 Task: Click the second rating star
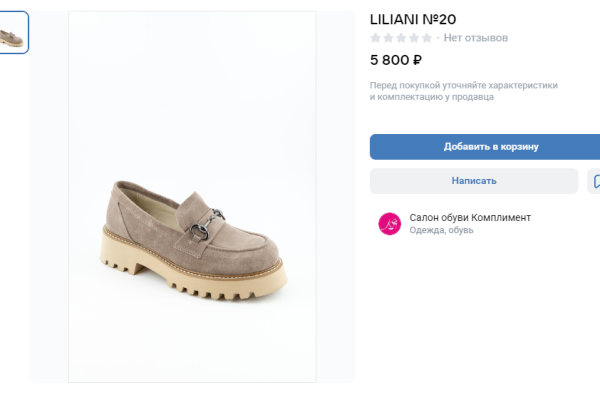click(389, 38)
